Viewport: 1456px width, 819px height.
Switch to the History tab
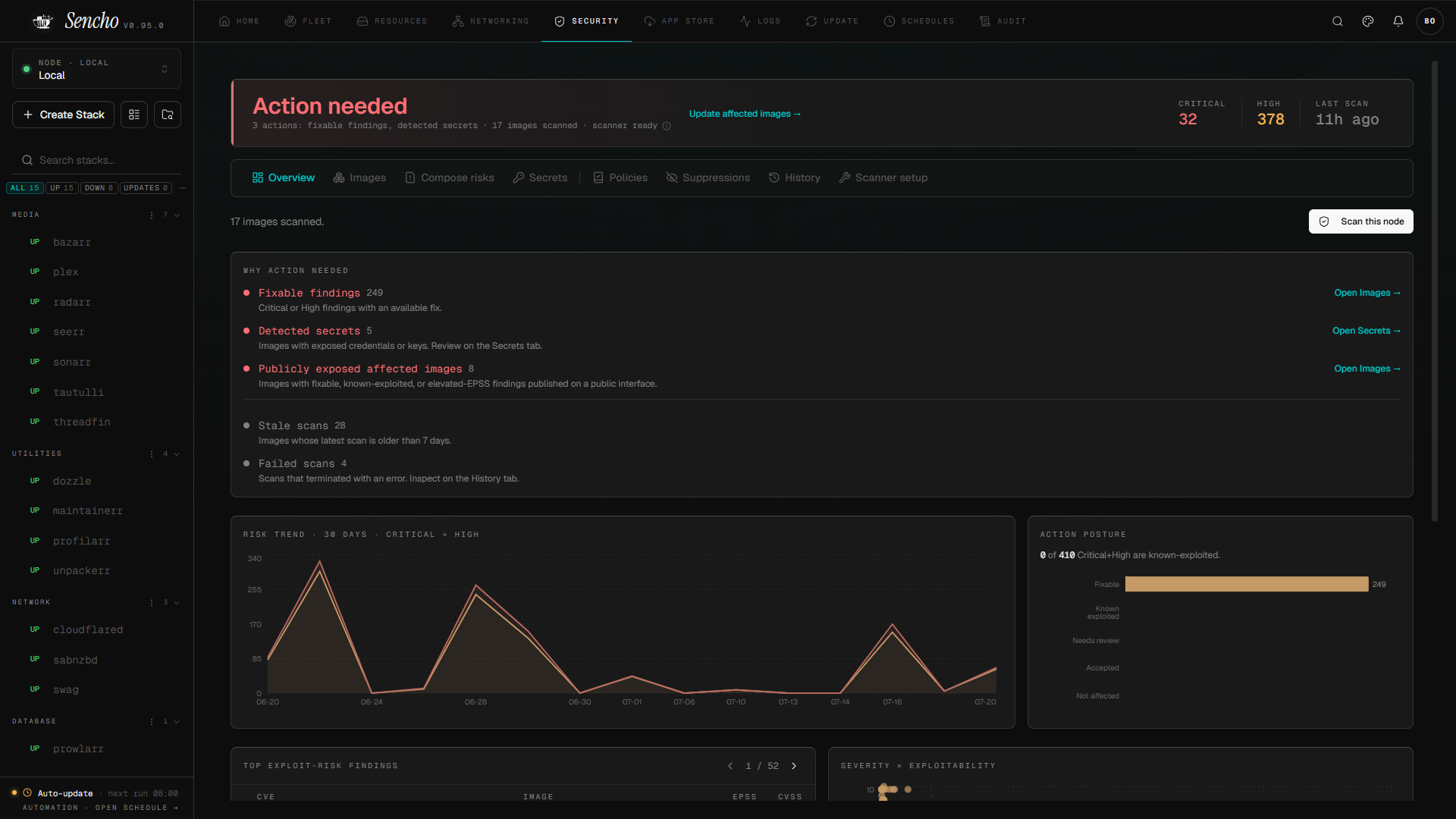[x=795, y=178]
